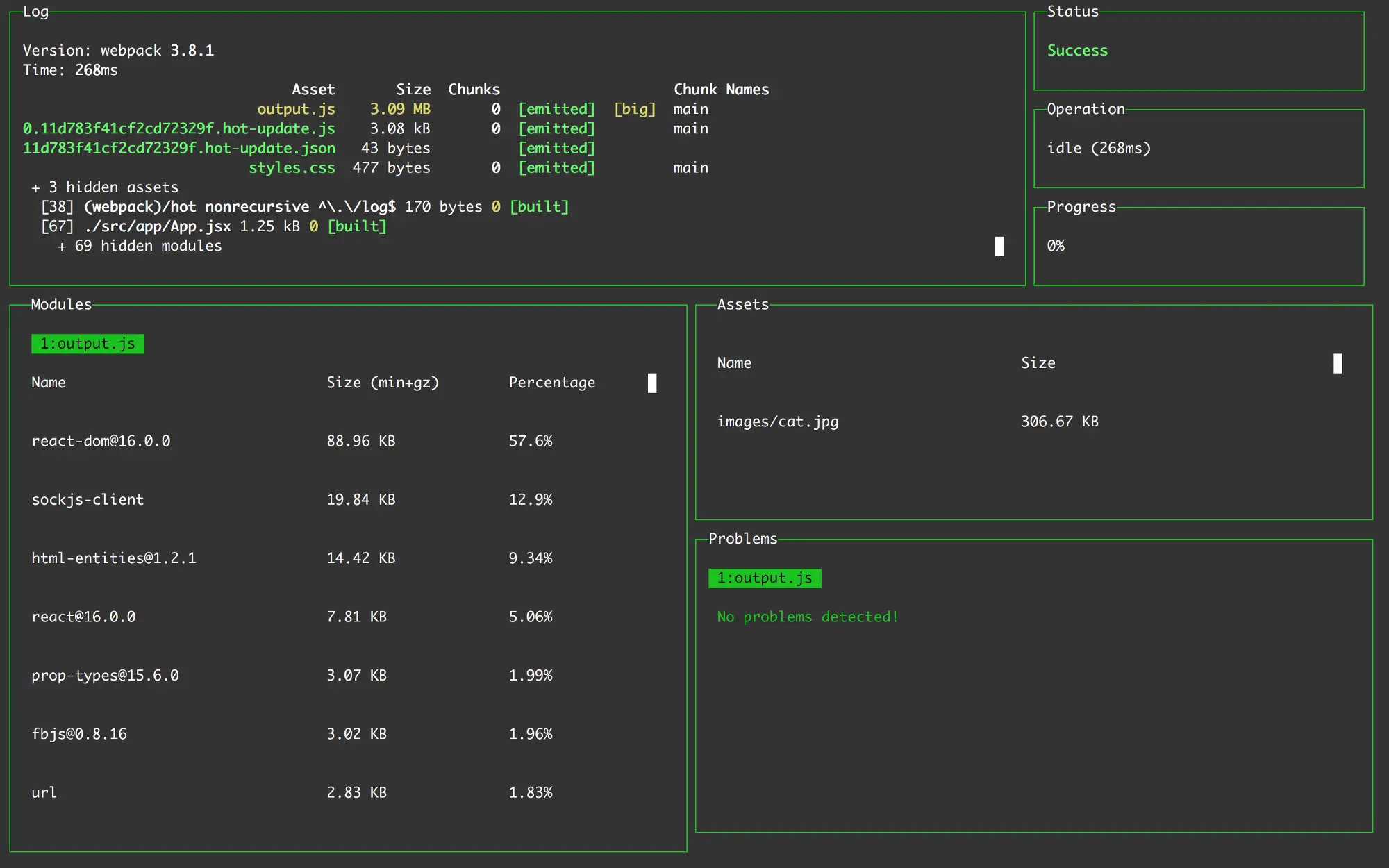The width and height of the screenshot is (1389, 868).
Task: Click the output.js asset in Log
Action: click(x=296, y=109)
